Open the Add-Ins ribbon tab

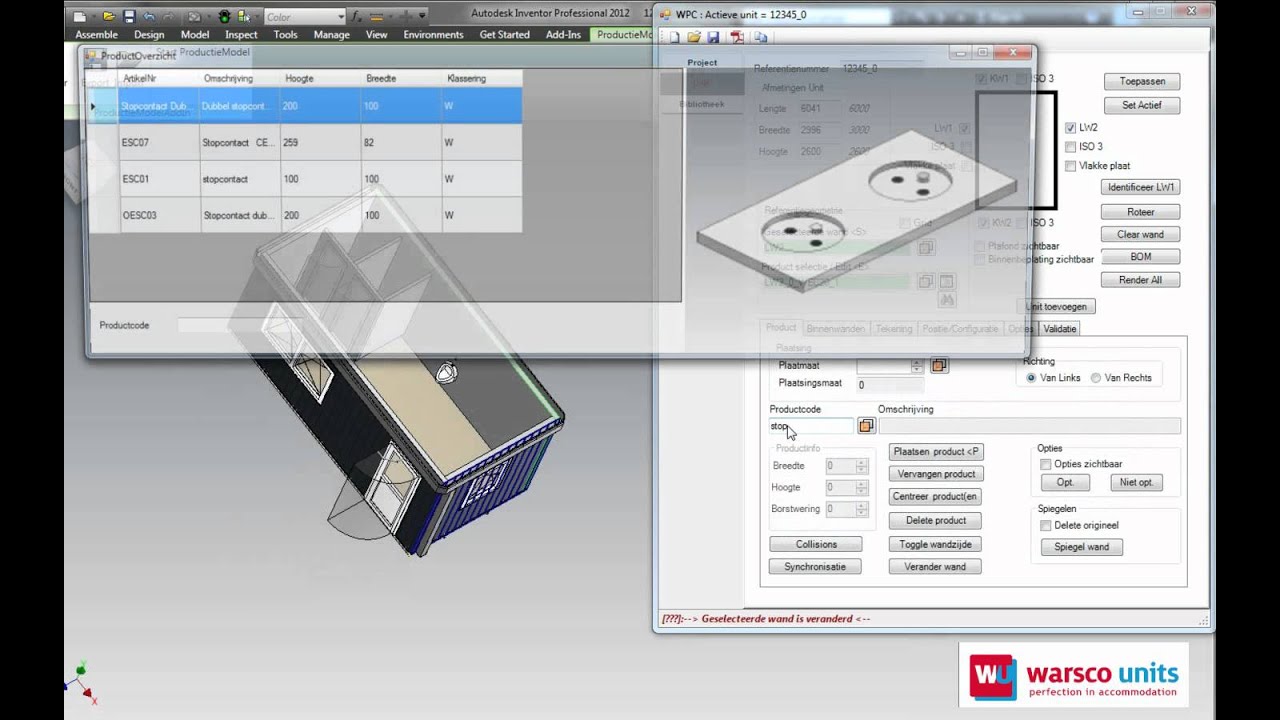click(x=563, y=34)
